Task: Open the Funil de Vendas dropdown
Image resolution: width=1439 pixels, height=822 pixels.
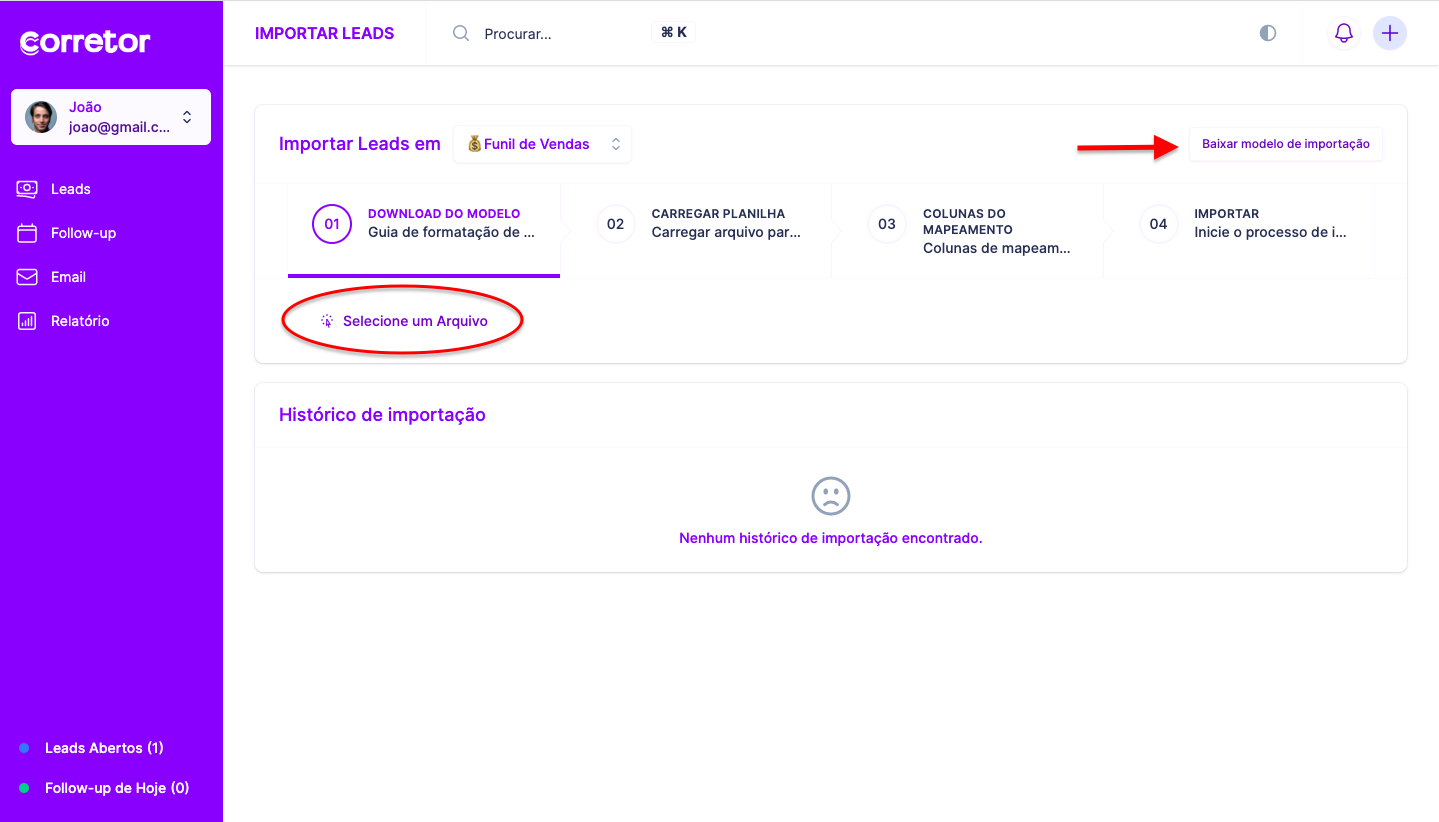Action: pos(542,144)
